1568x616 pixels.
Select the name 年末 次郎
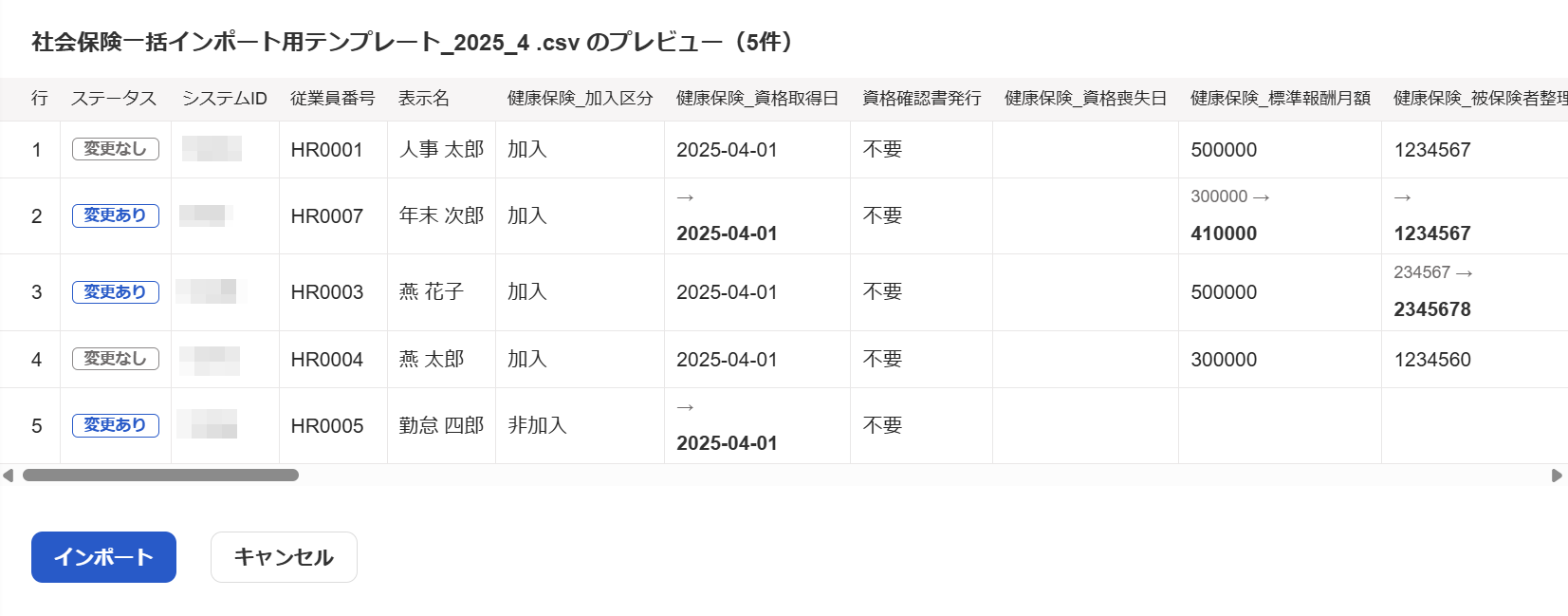click(441, 216)
